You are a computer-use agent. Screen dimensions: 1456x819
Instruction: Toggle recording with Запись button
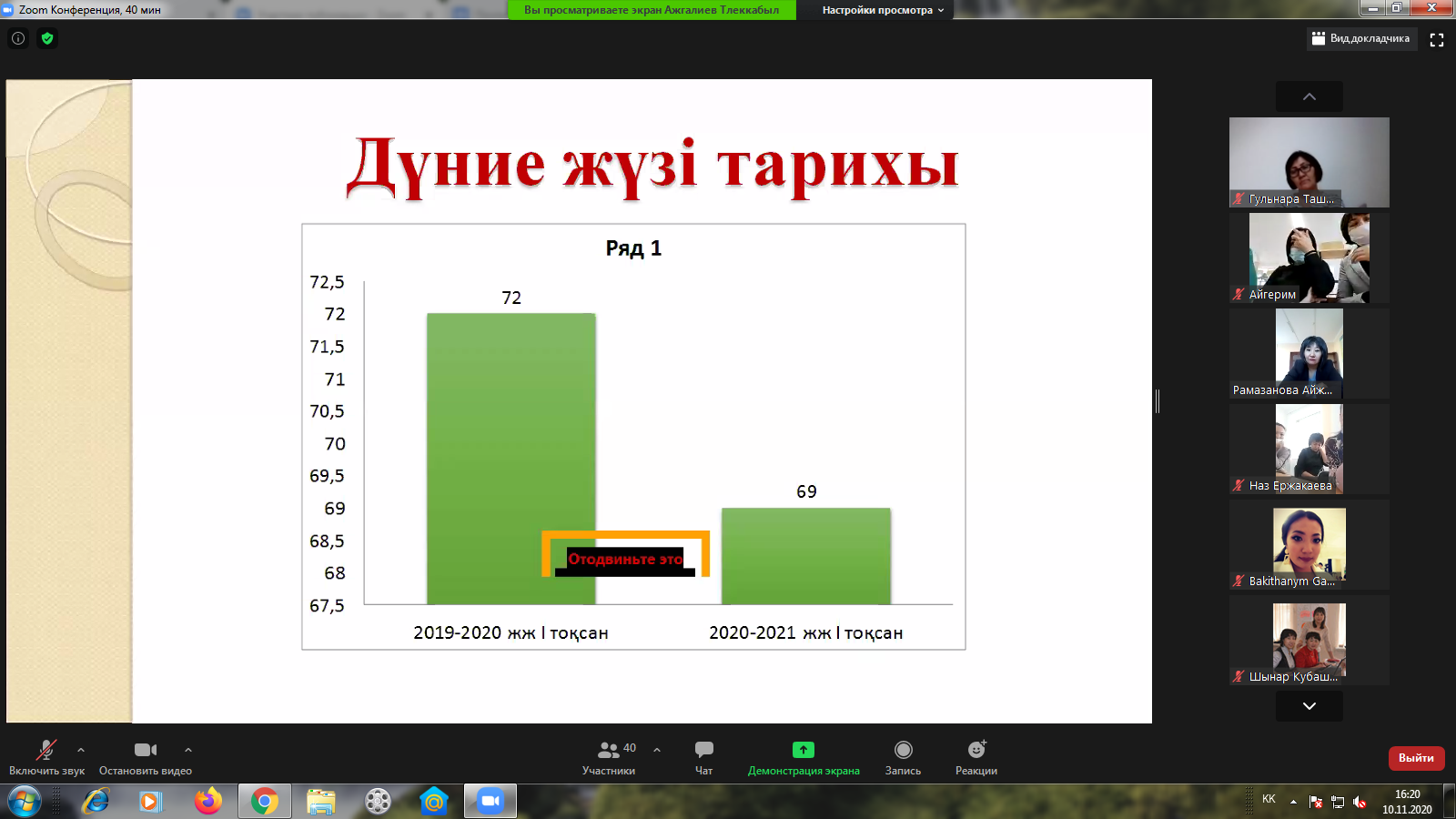click(x=903, y=756)
